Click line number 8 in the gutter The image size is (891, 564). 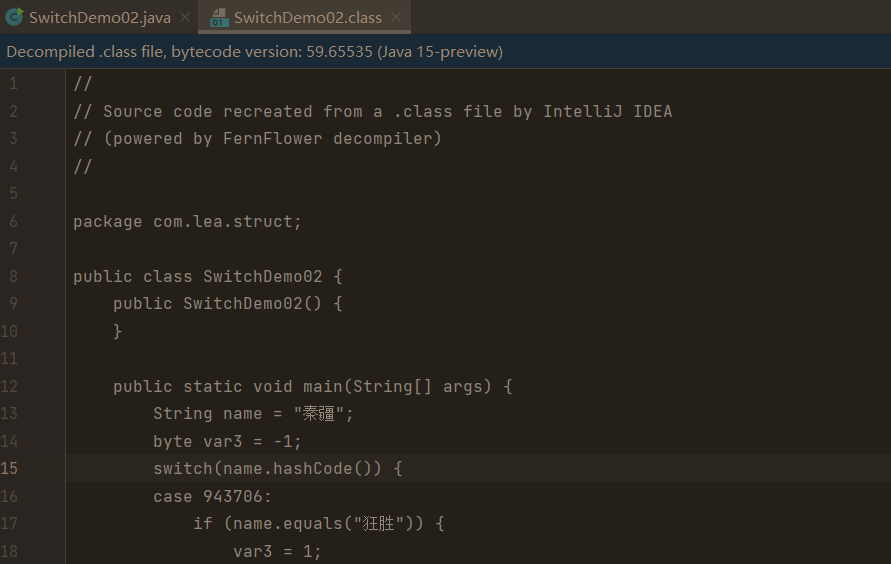click(13, 277)
